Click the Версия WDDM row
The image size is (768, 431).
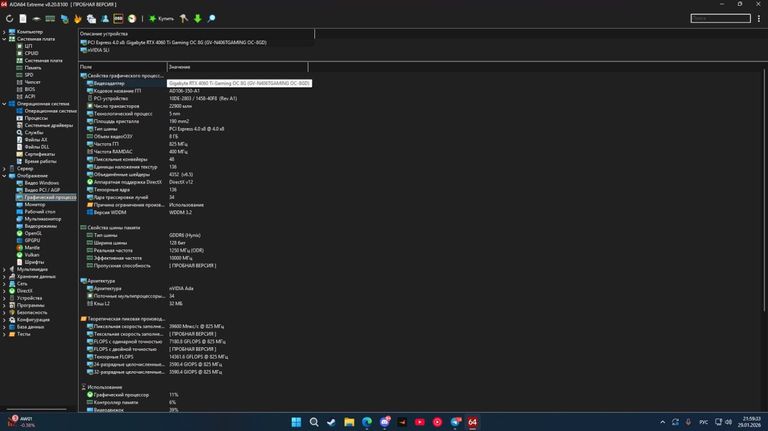pyautogui.click(x=110, y=213)
